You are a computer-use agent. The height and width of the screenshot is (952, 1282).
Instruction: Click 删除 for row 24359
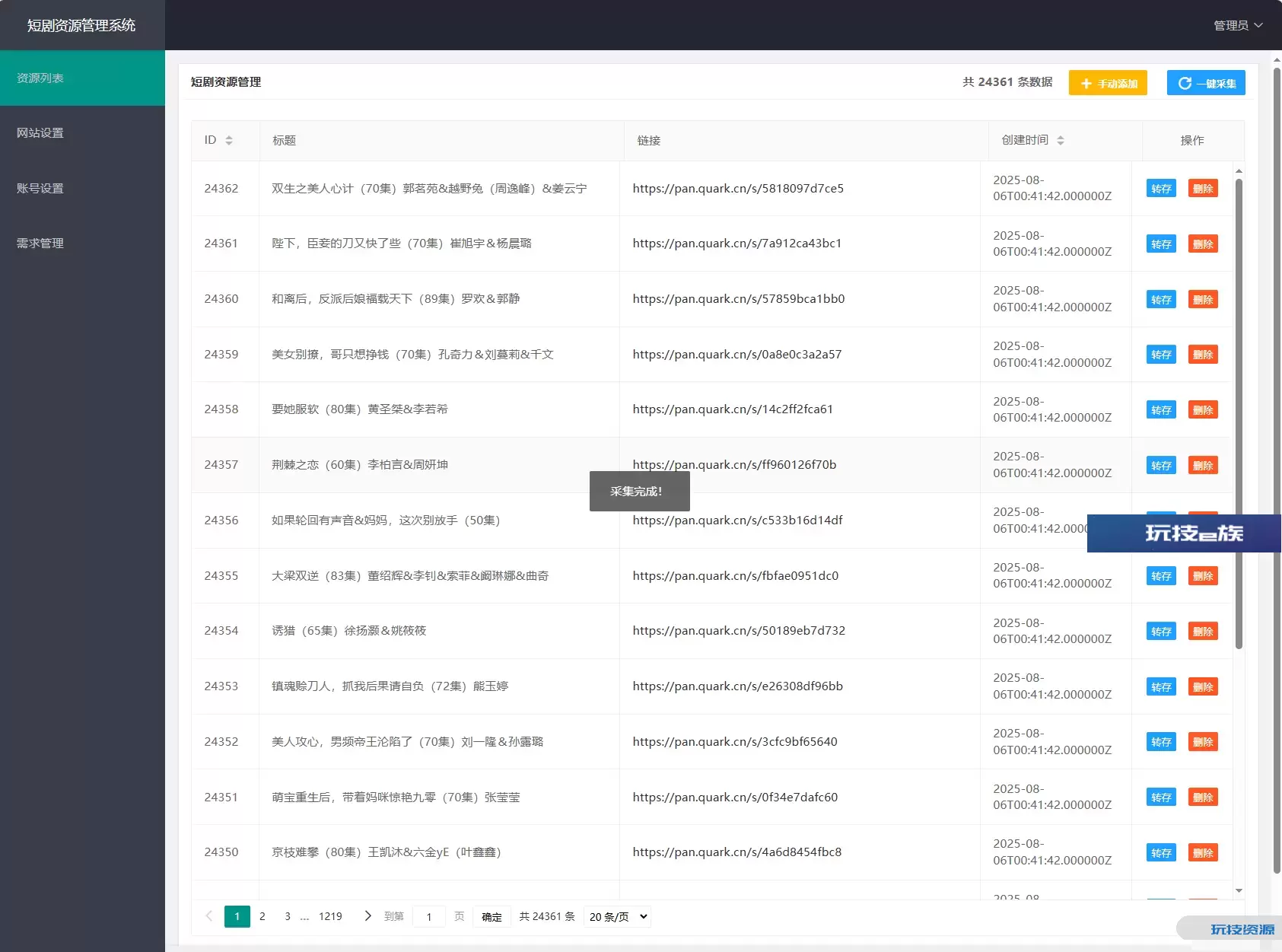point(1203,355)
